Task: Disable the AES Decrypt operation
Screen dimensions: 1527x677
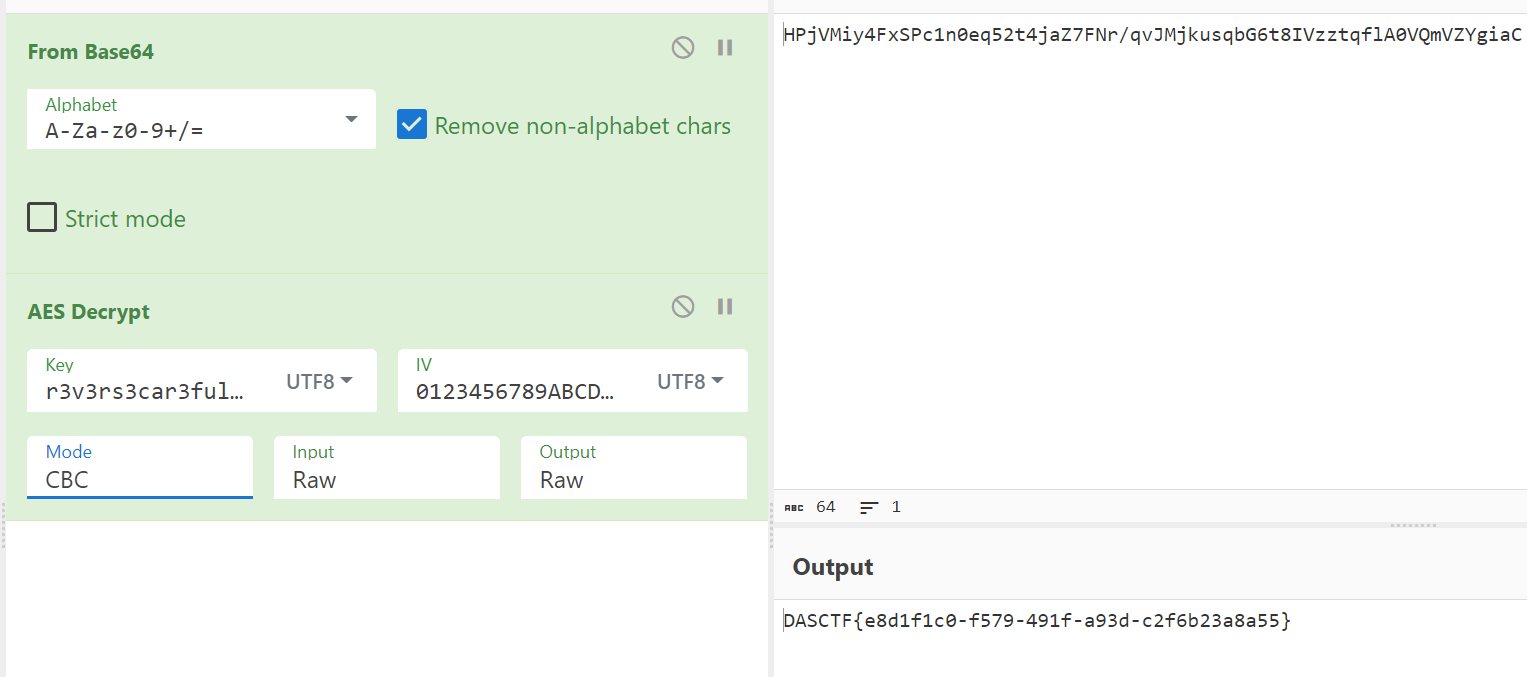Action: pyautogui.click(x=683, y=307)
